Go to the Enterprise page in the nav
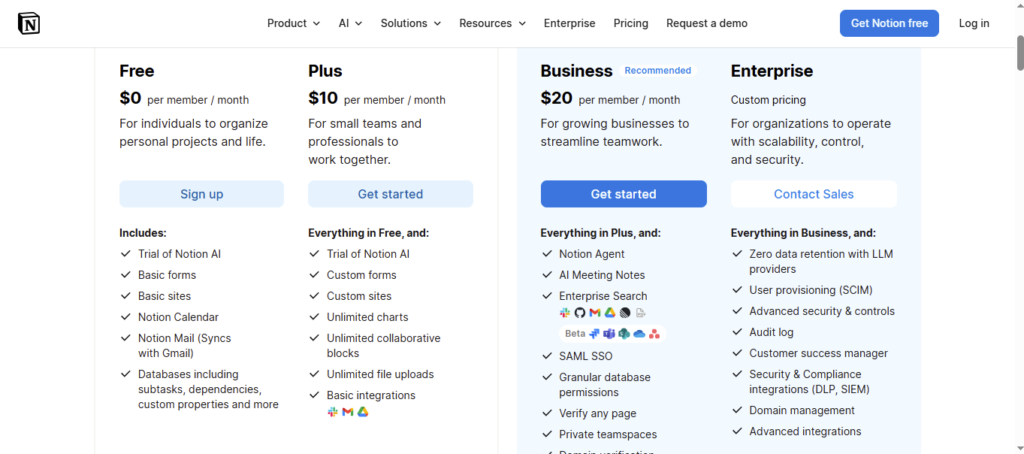 click(x=569, y=23)
